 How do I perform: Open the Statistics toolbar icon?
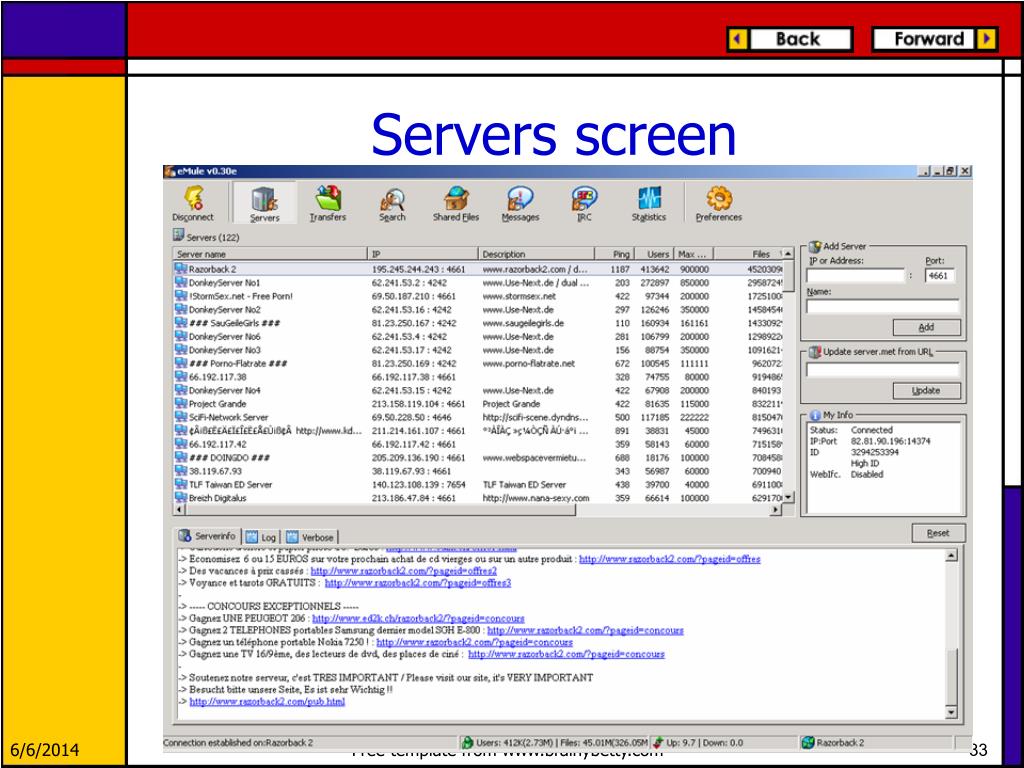648,198
